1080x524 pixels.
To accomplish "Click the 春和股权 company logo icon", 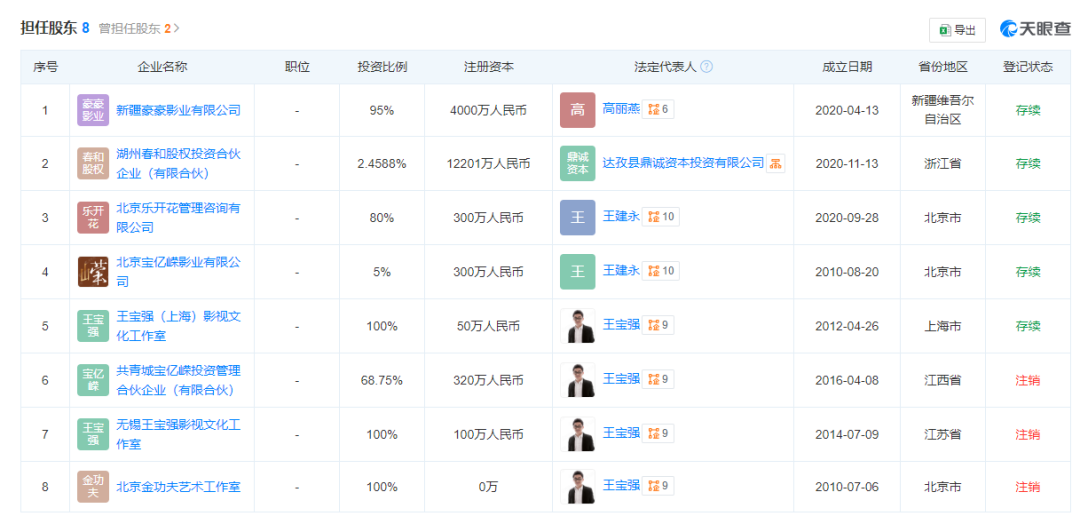I will coord(93,164).
